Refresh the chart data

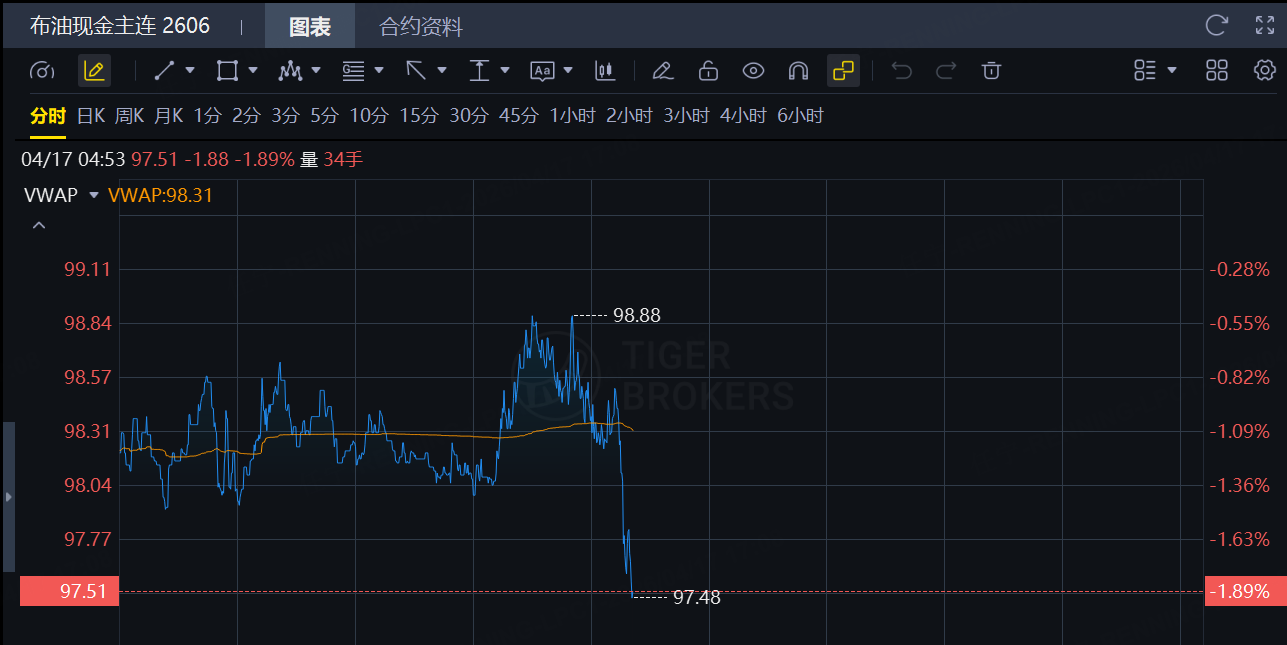[1216, 25]
